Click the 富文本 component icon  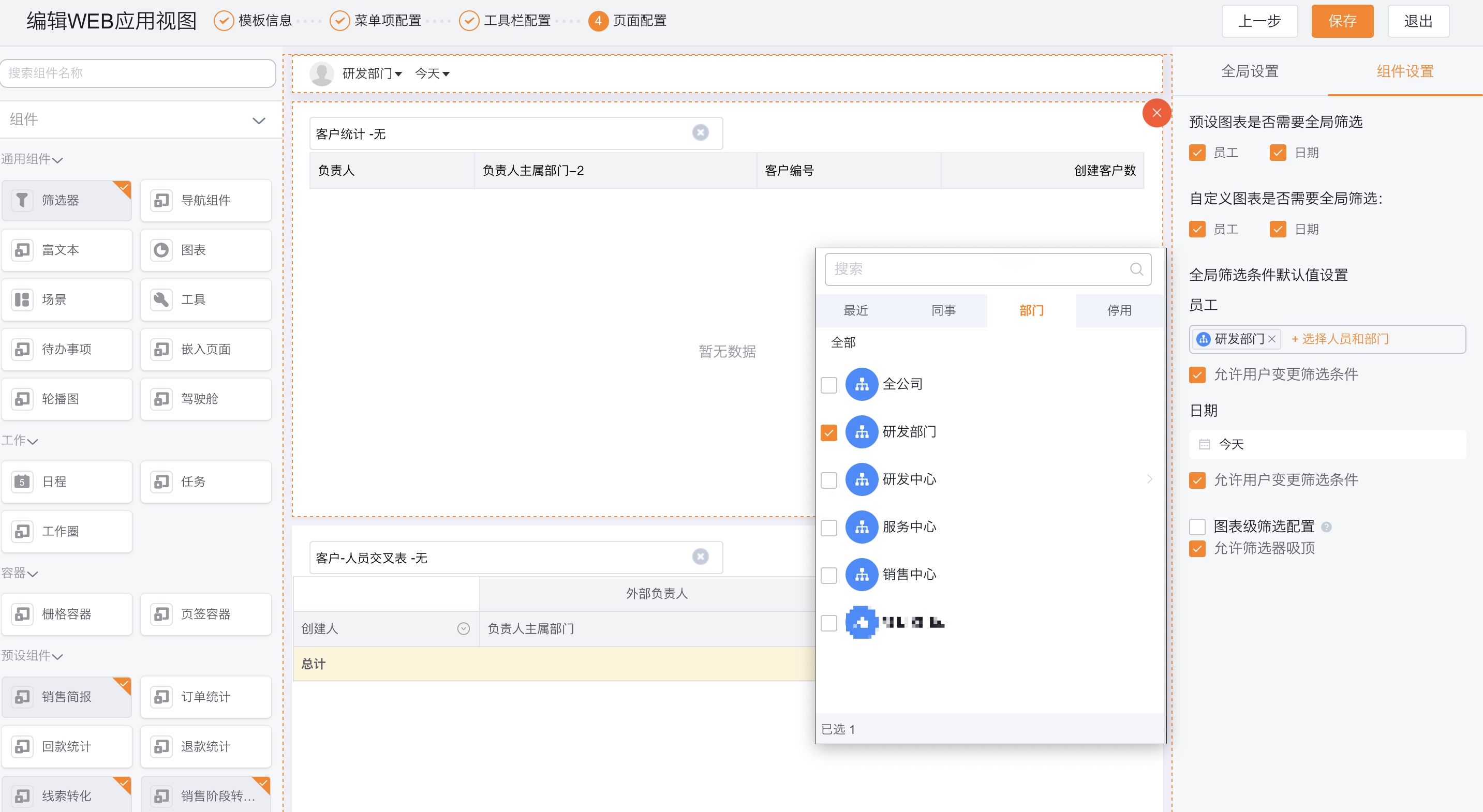pyautogui.click(x=66, y=250)
